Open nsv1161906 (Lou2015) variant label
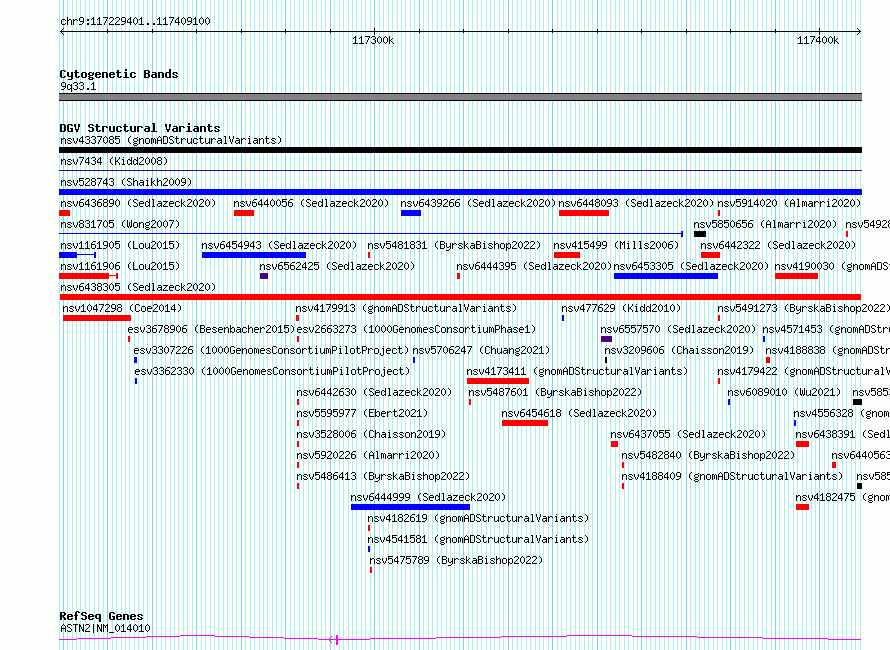The width and height of the screenshot is (890, 650). [120, 266]
